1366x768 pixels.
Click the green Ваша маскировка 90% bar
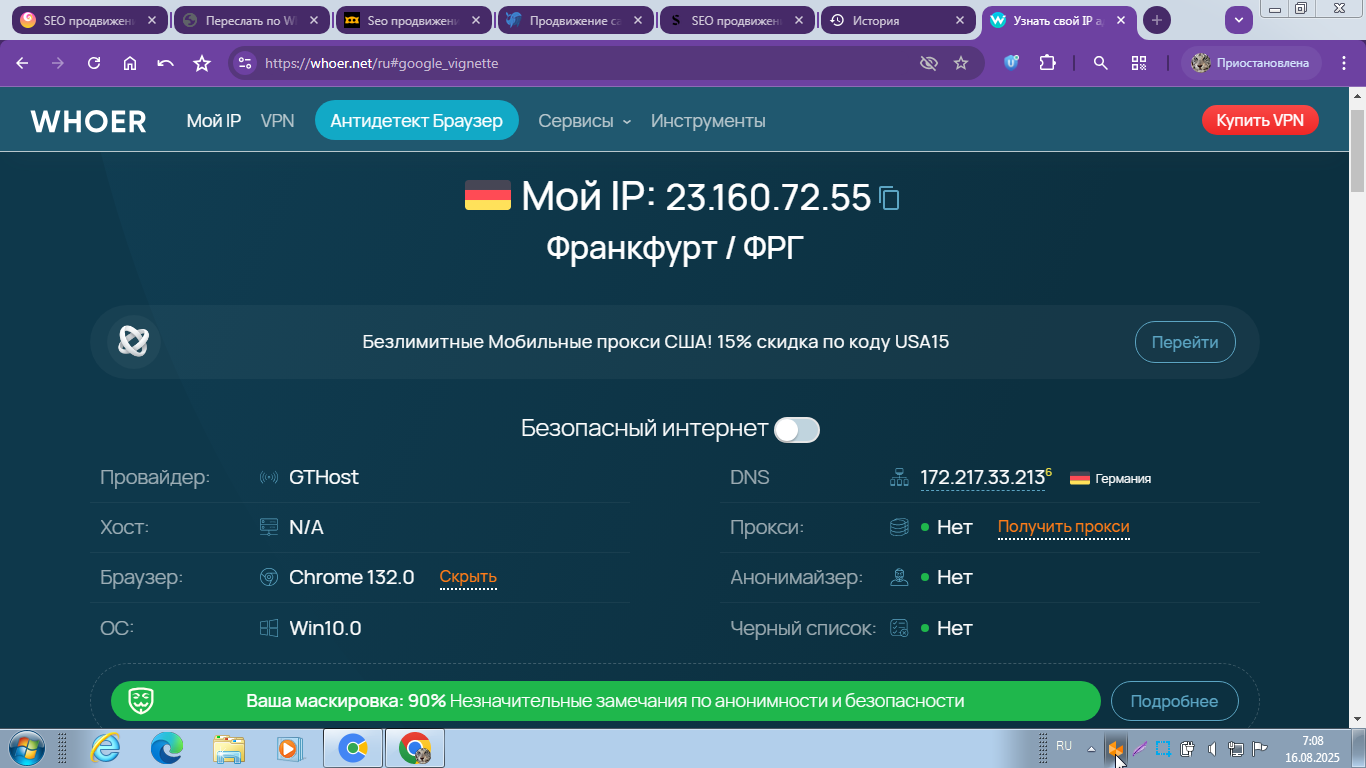click(605, 701)
